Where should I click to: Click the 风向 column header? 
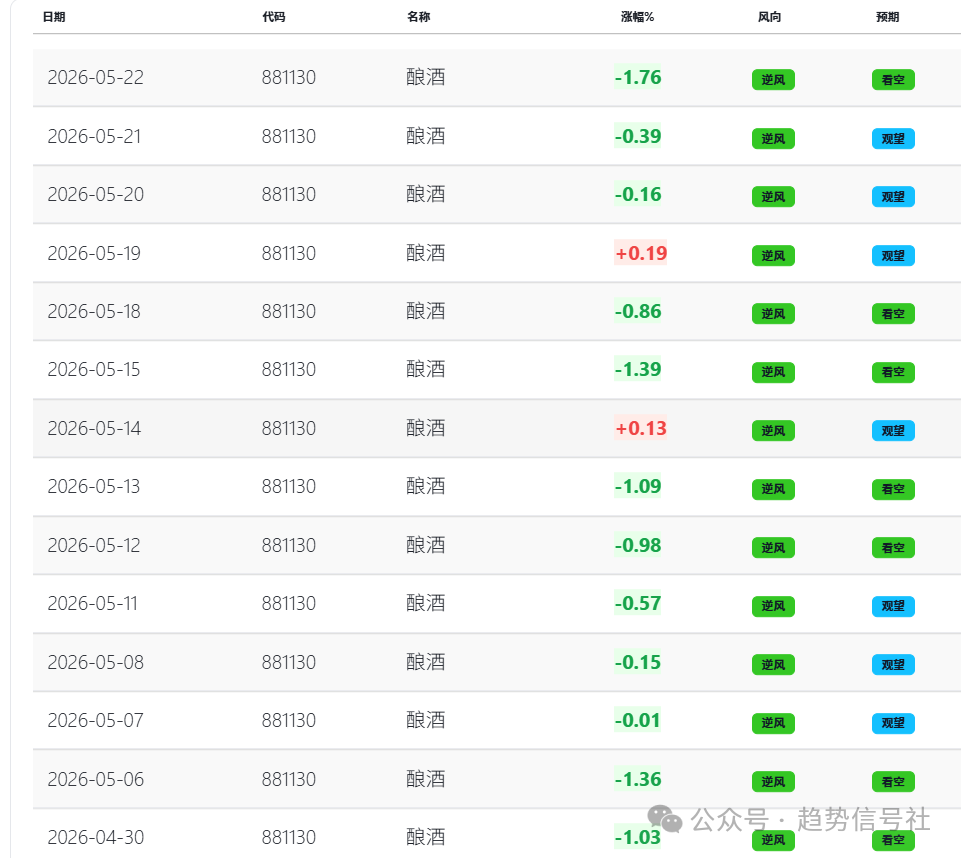(770, 17)
